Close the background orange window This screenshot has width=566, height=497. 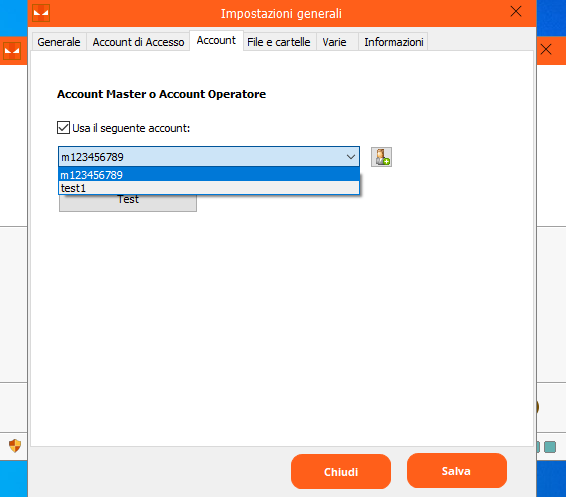coord(546,49)
